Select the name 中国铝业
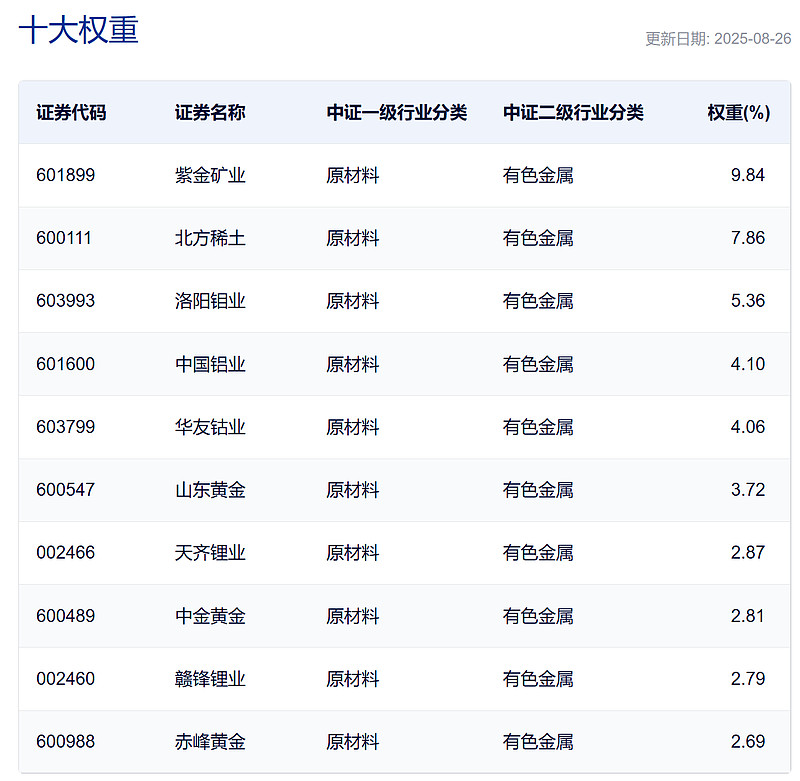The image size is (800, 781). [x=210, y=364]
